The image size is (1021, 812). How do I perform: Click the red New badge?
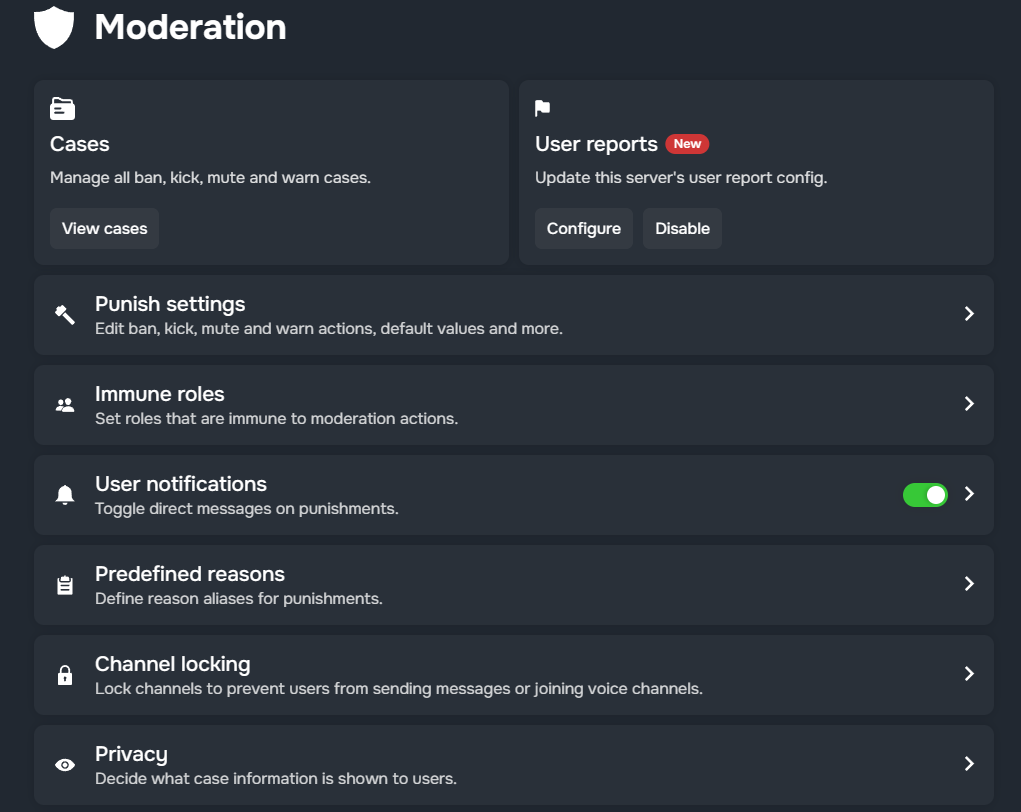[x=687, y=144]
